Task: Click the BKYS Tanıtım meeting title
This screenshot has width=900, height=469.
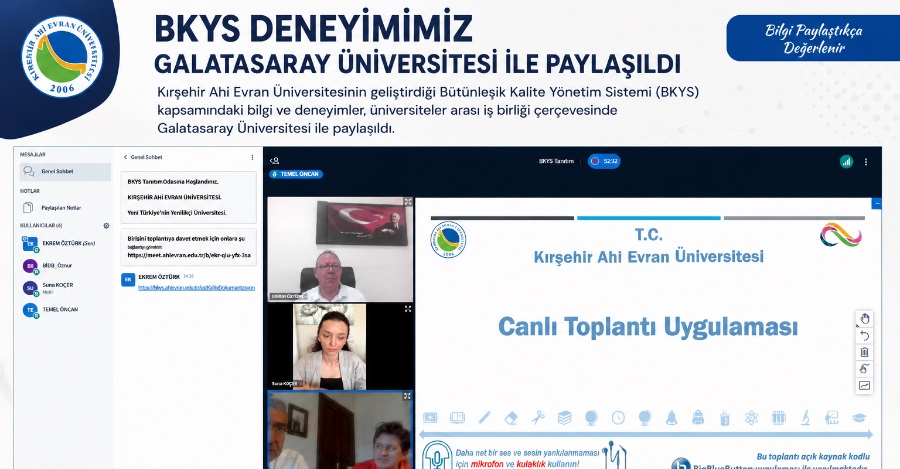Action: pyautogui.click(x=556, y=161)
